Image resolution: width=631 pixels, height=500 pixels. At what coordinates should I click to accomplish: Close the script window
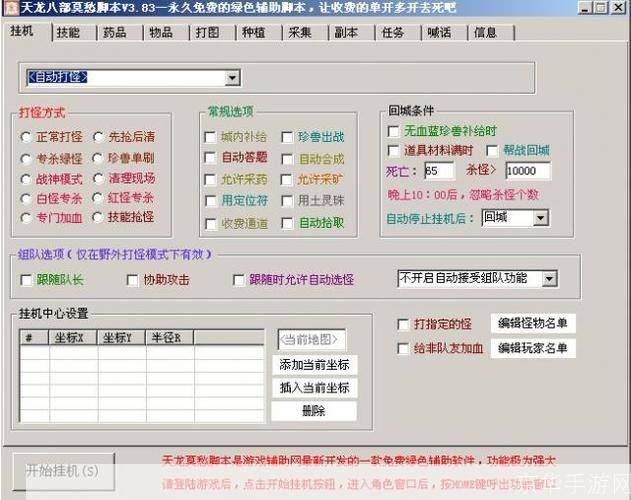[619, 8]
